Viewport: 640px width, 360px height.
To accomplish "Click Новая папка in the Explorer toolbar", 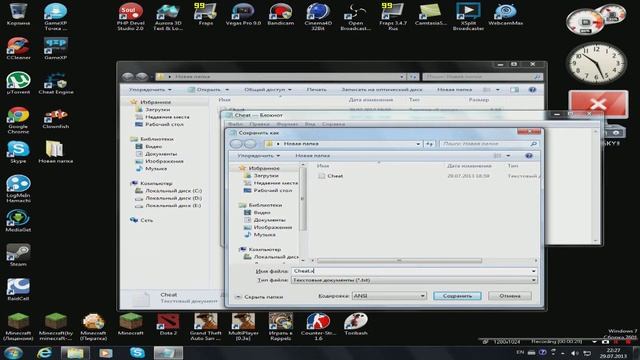I will pos(455,89).
